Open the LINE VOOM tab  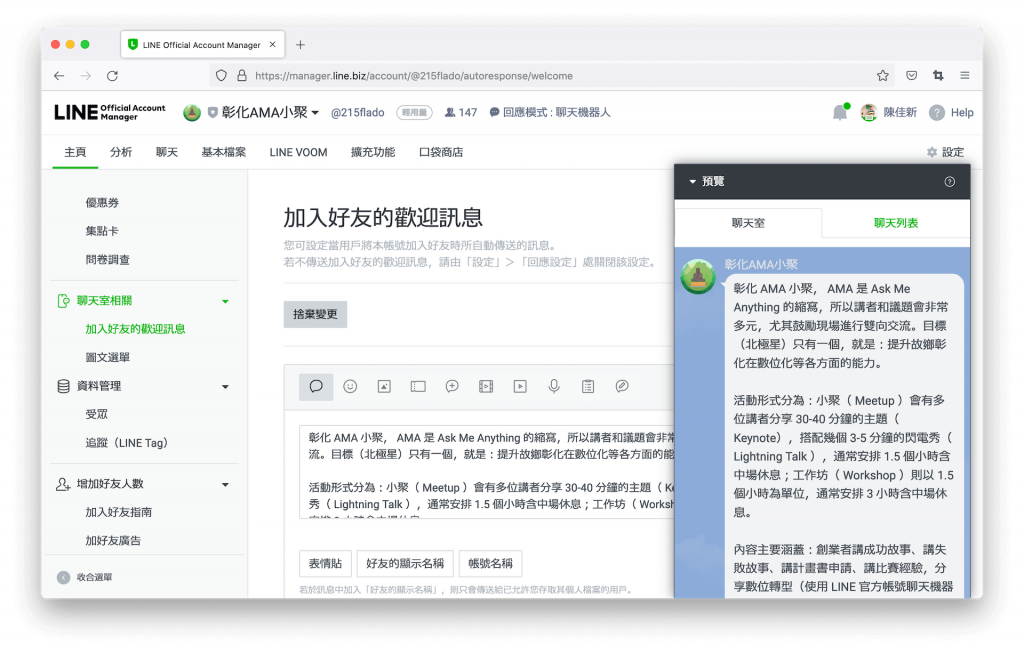[298, 152]
